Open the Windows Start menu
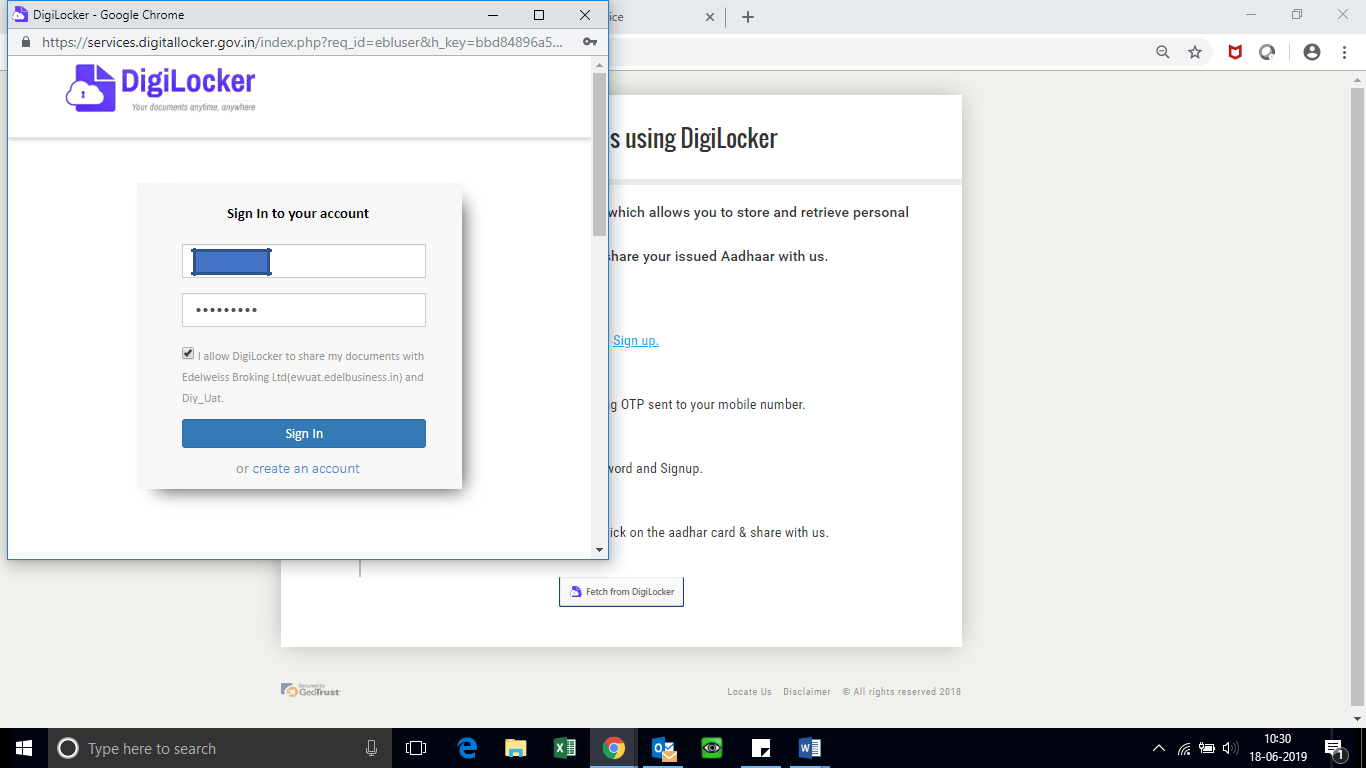 (x=24, y=748)
